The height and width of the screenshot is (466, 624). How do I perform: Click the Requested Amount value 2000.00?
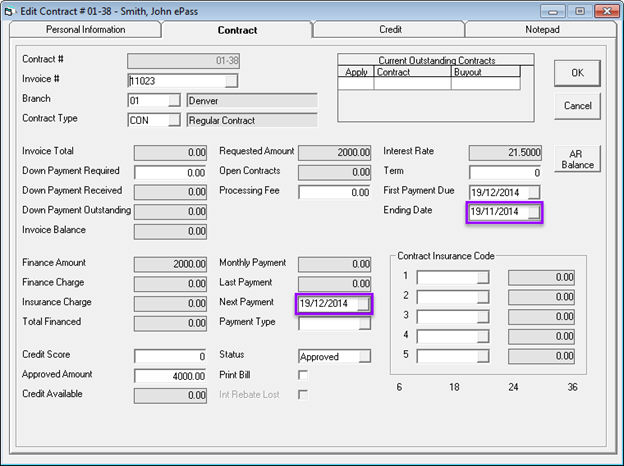pyautogui.click(x=334, y=153)
